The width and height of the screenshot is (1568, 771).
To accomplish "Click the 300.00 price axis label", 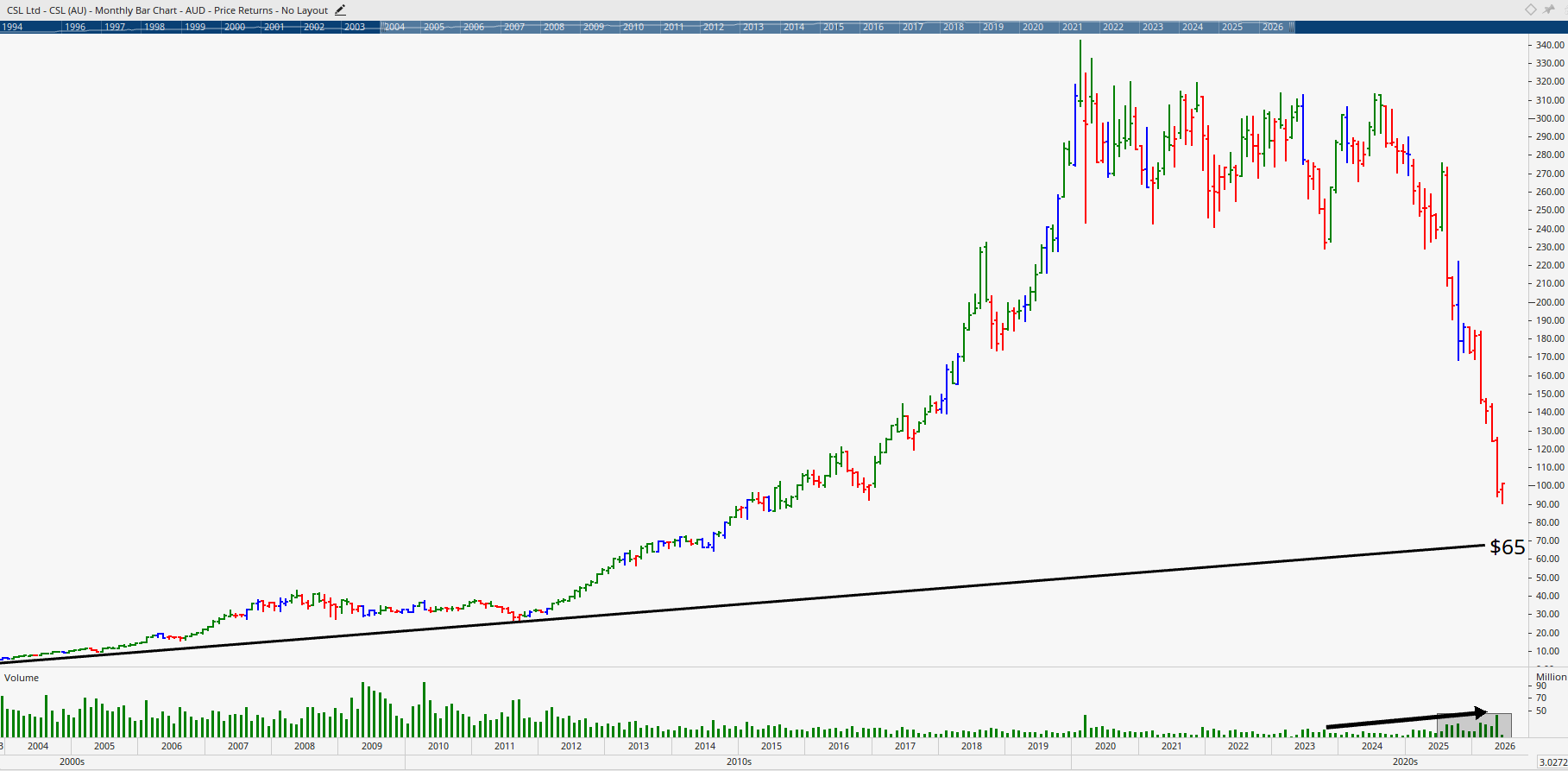I will (1551, 118).
